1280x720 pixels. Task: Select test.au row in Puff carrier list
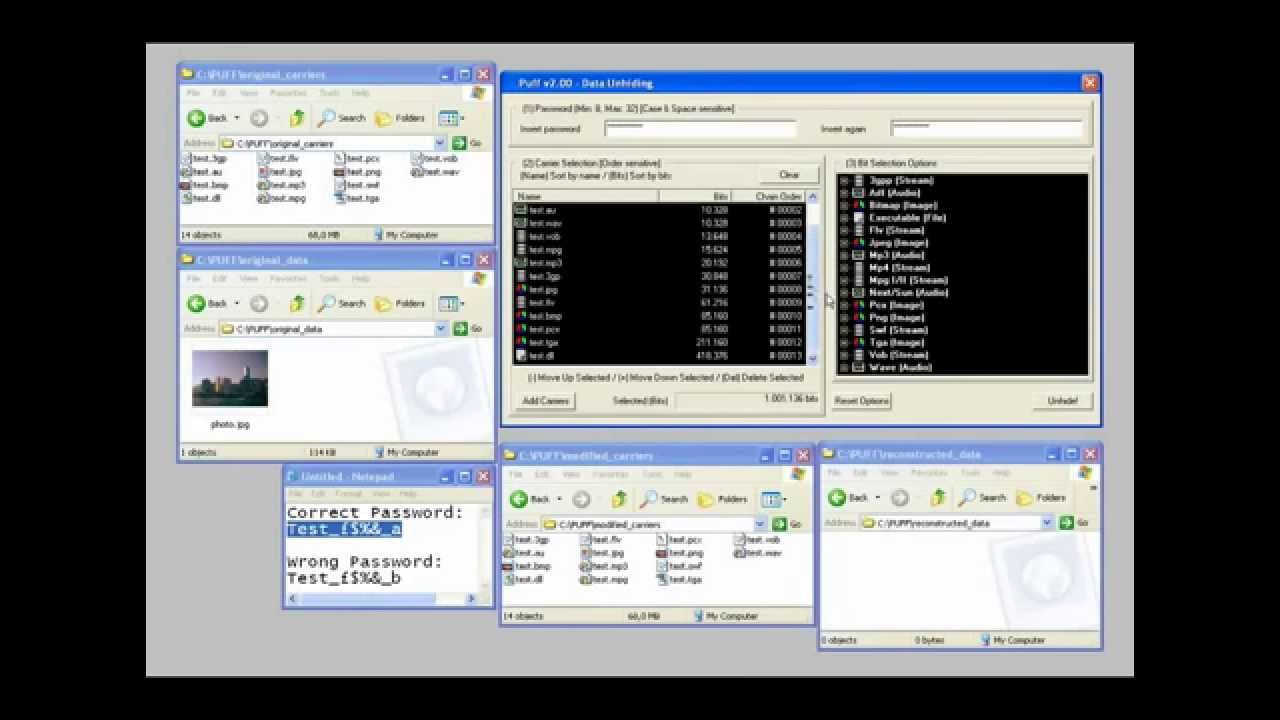[x=659, y=210]
